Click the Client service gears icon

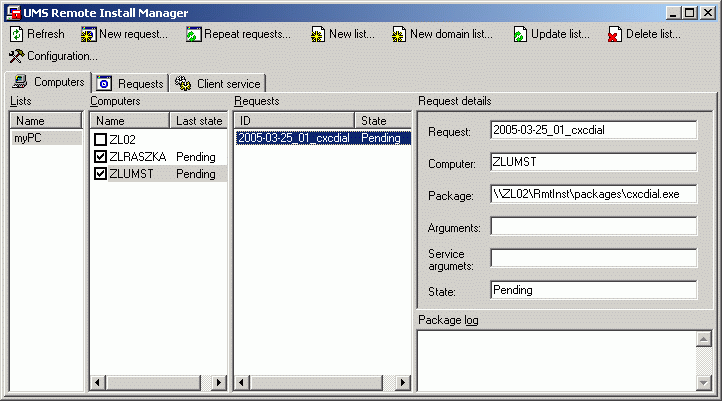click(183, 83)
